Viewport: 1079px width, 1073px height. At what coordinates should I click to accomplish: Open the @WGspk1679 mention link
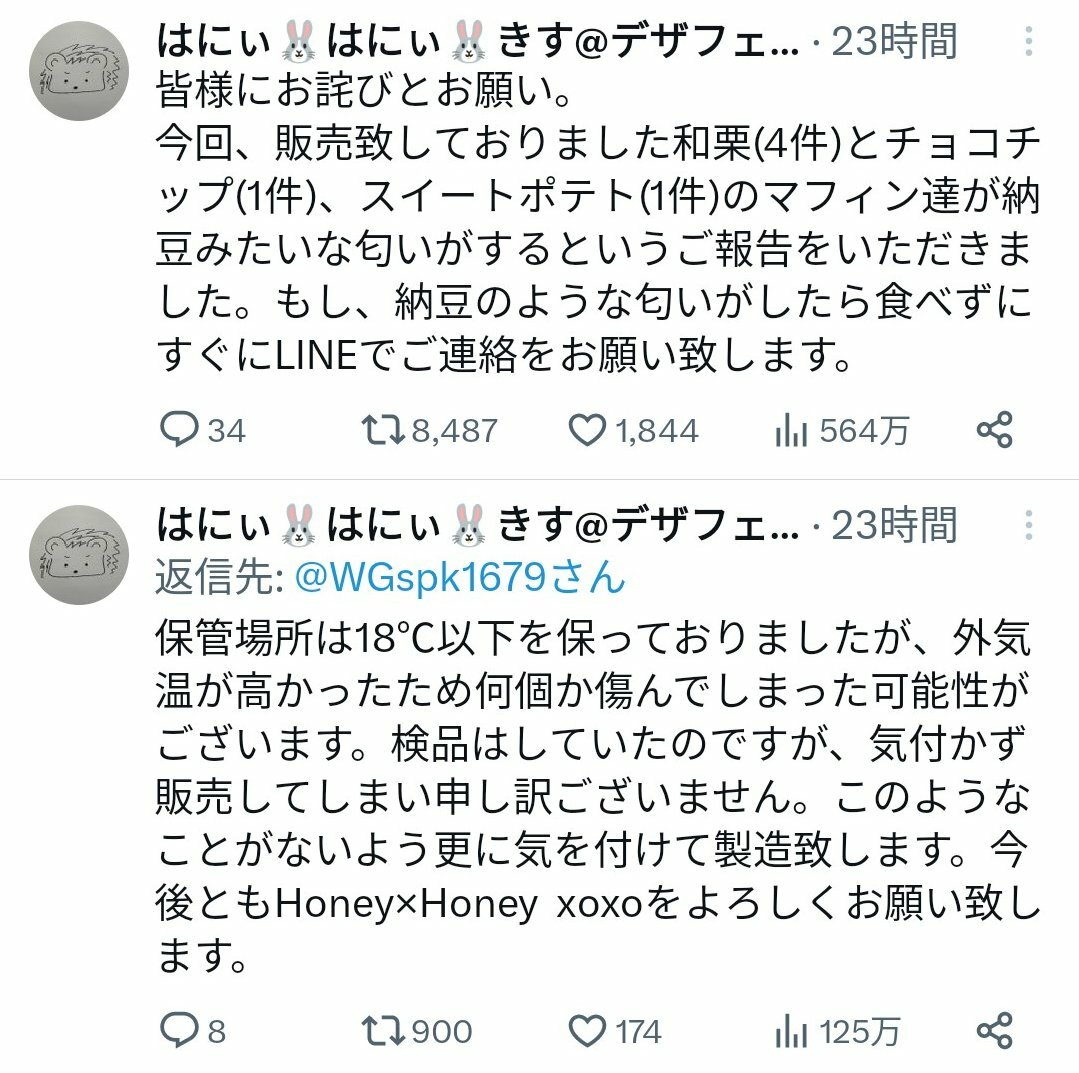pos(460,577)
